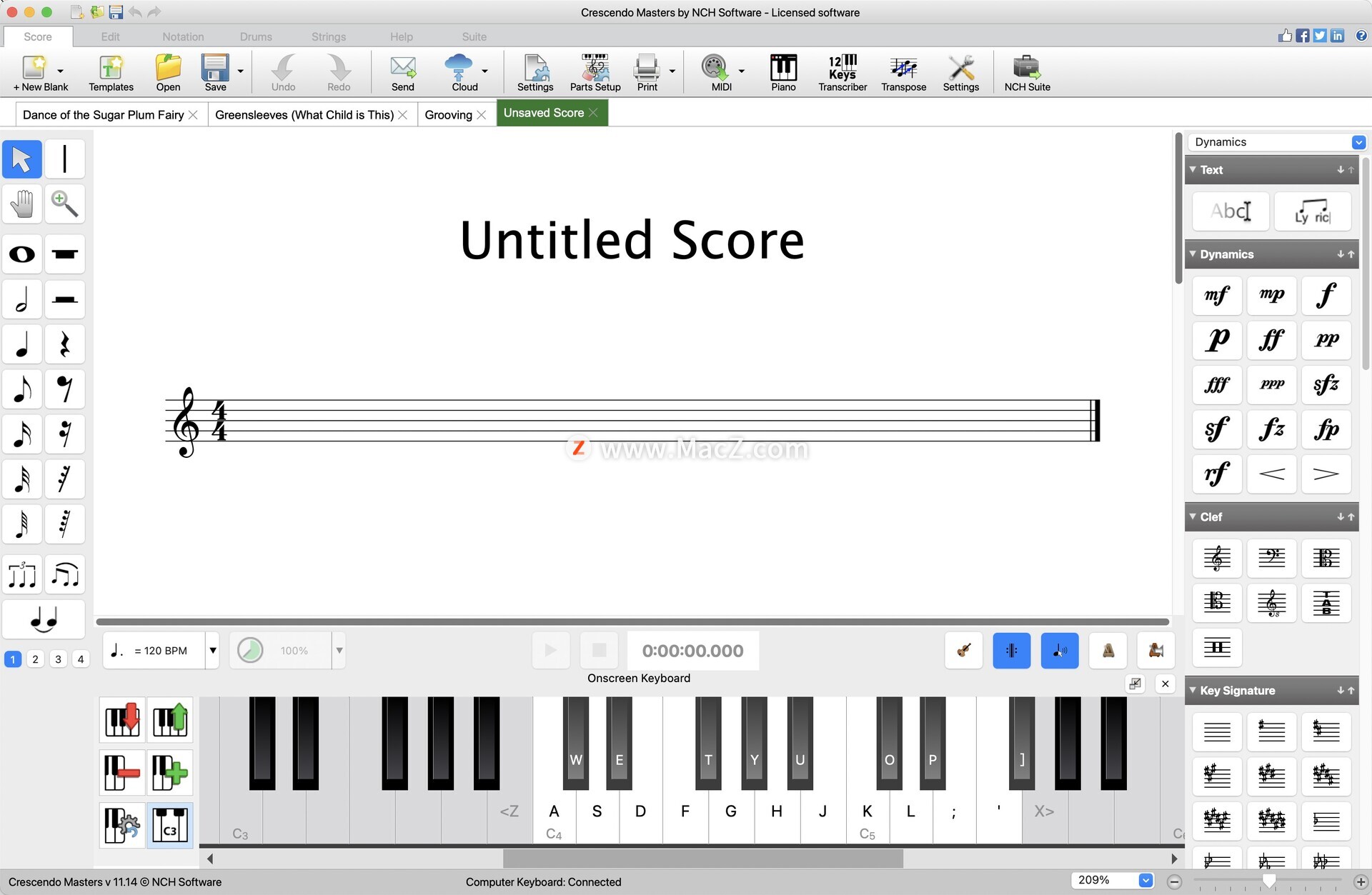Viewport: 1372px width, 895px height.
Task: Click the Piano button
Action: click(x=783, y=73)
